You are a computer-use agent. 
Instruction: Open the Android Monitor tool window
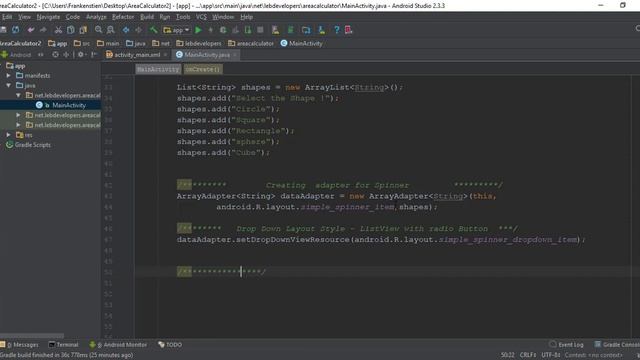click(118, 345)
